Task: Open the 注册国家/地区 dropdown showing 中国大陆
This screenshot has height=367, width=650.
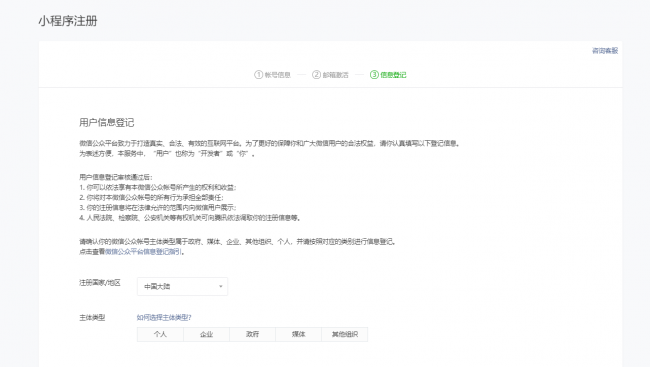Action: pyautogui.click(x=182, y=287)
